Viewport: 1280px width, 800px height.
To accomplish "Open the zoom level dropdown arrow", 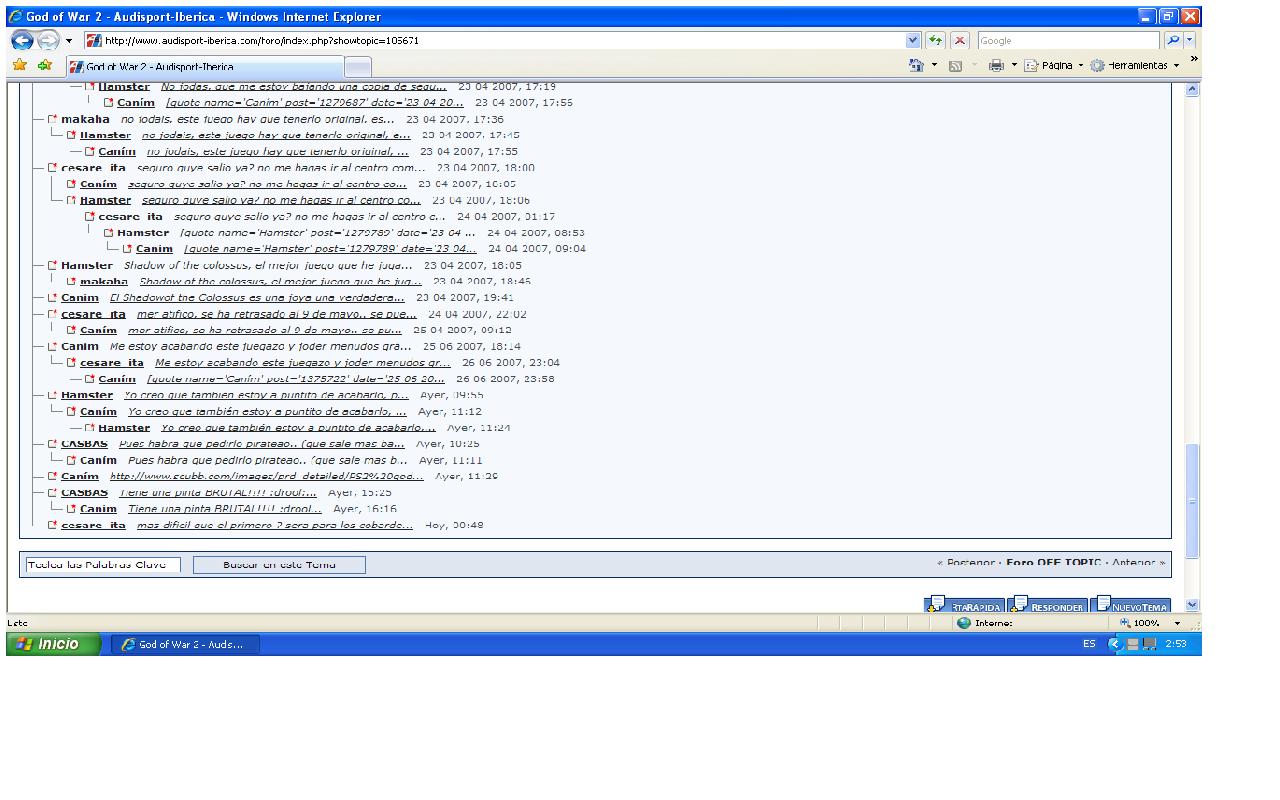I will 1177,623.
